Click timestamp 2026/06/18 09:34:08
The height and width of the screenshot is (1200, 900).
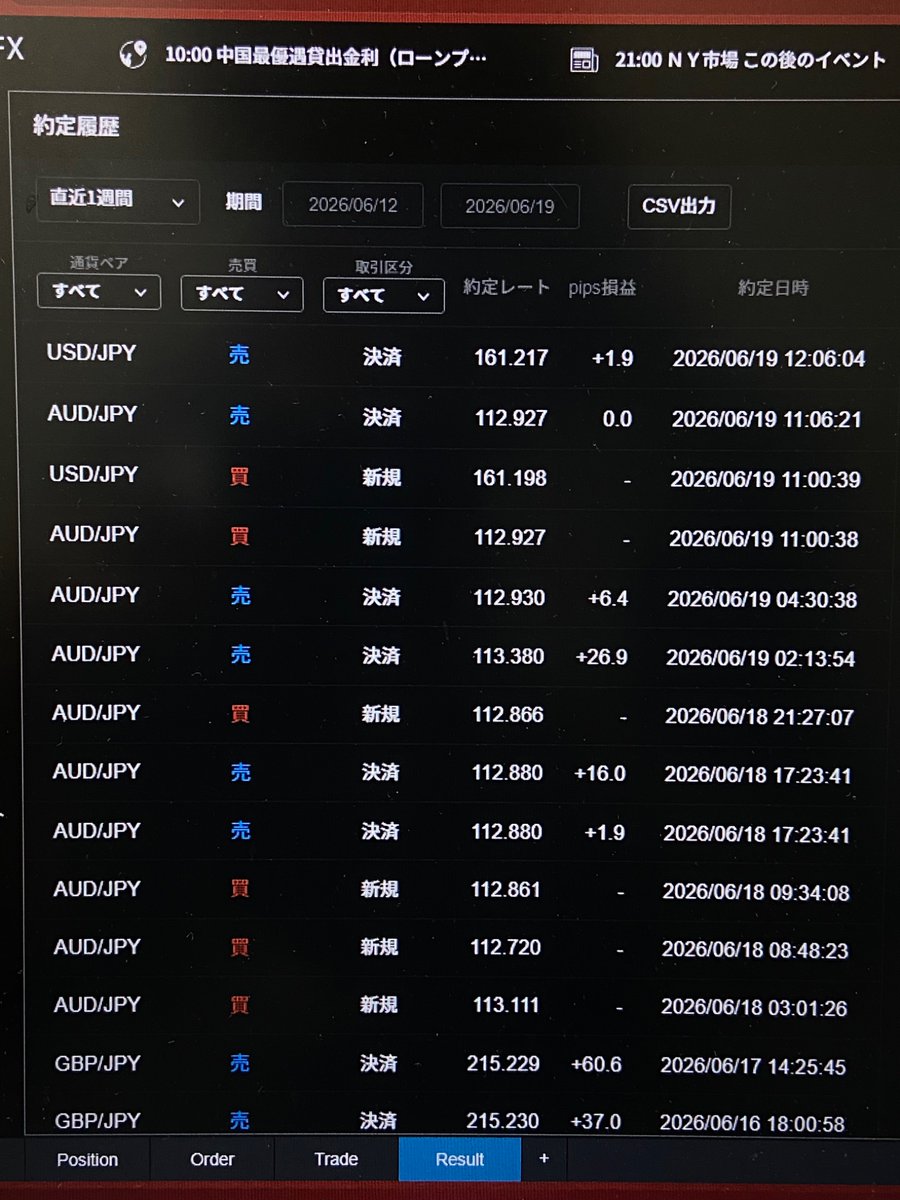click(756, 891)
